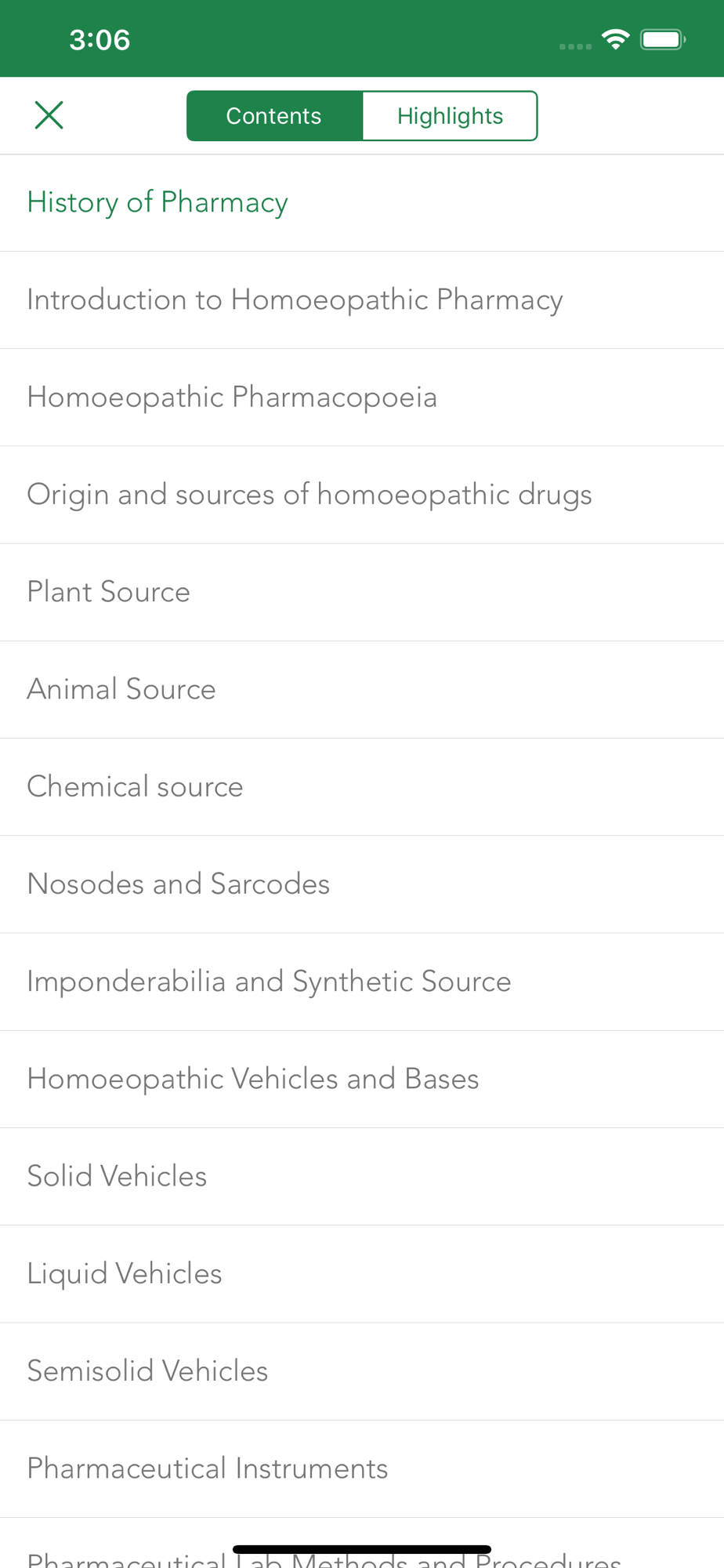Go to Pharmaceutical Instruments chapter
The width and height of the screenshot is (724, 1568).
[x=208, y=1468]
